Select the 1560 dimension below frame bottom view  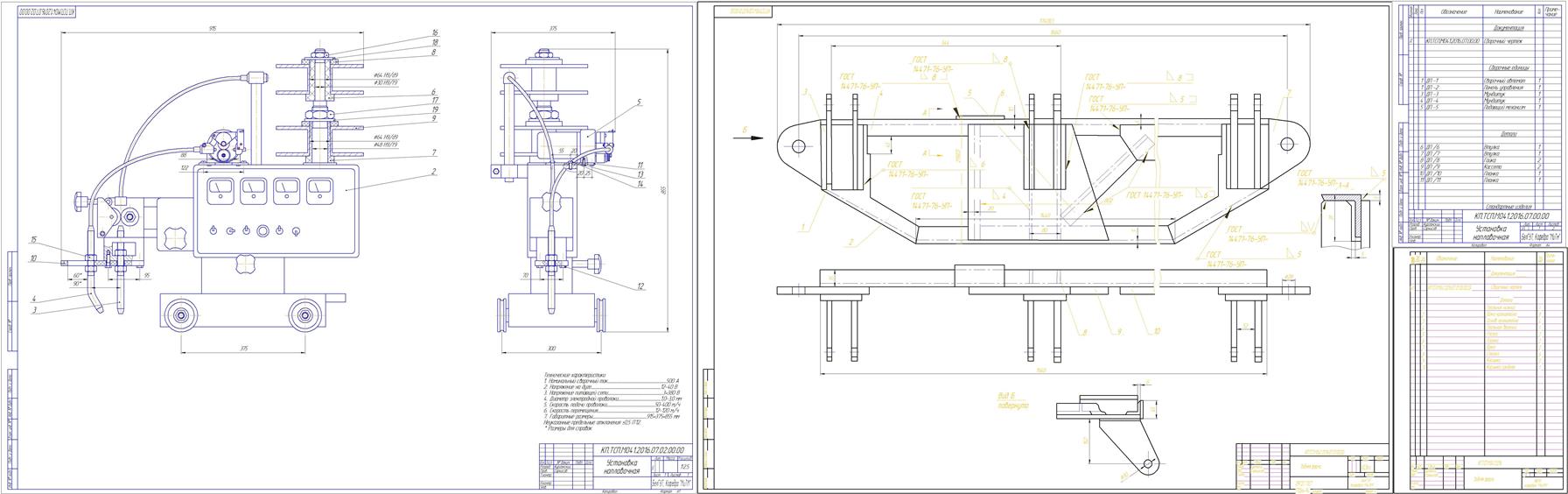click(x=1041, y=371)
